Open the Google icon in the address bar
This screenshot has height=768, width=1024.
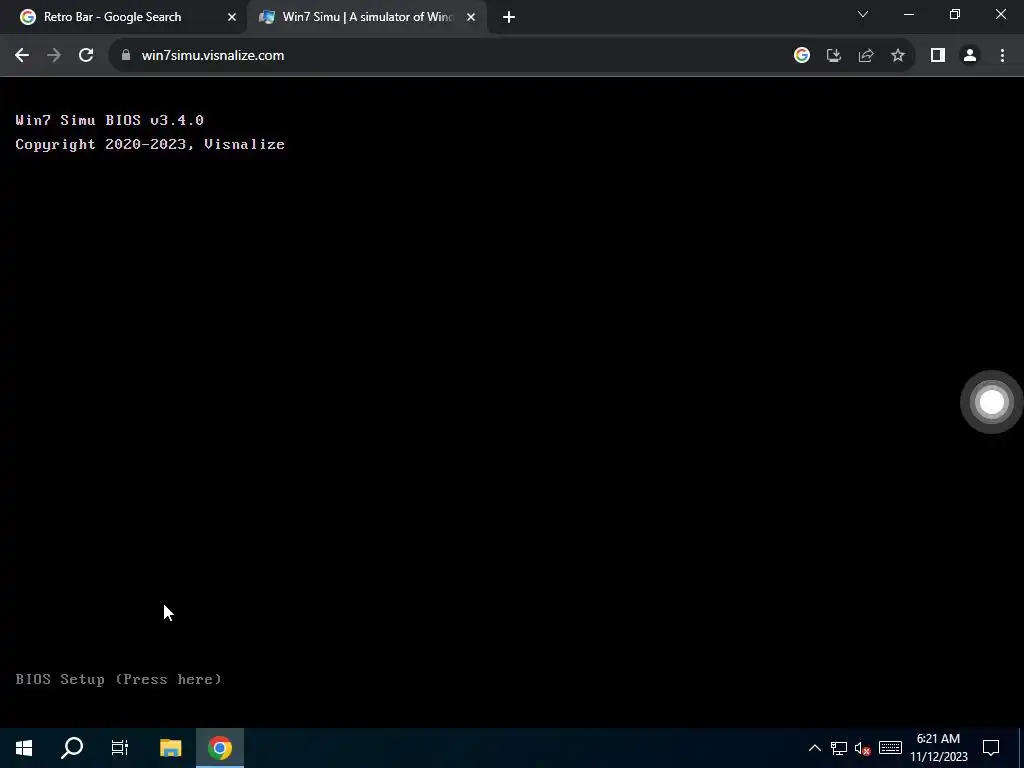coord(802,56)
